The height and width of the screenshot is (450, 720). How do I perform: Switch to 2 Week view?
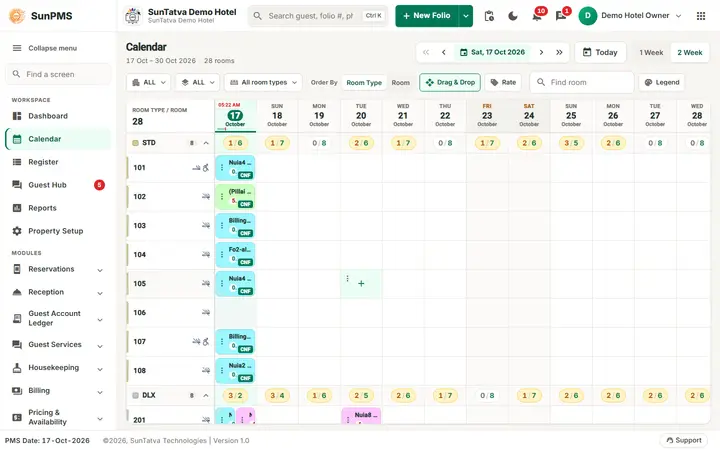(690, 53)
